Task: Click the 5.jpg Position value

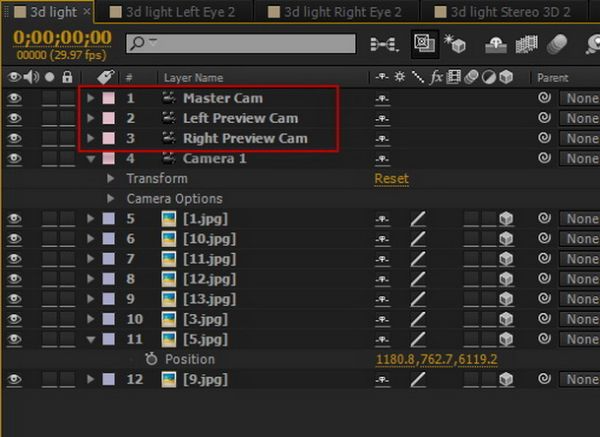Action: point(437,359)
